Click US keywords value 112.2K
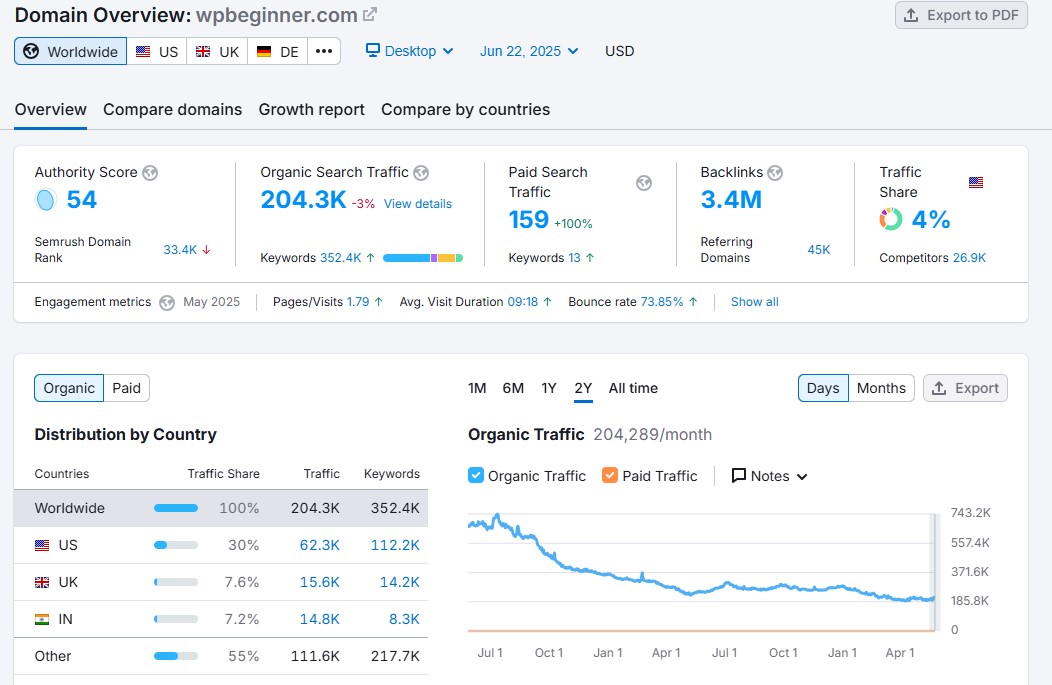 click(395, 545)
